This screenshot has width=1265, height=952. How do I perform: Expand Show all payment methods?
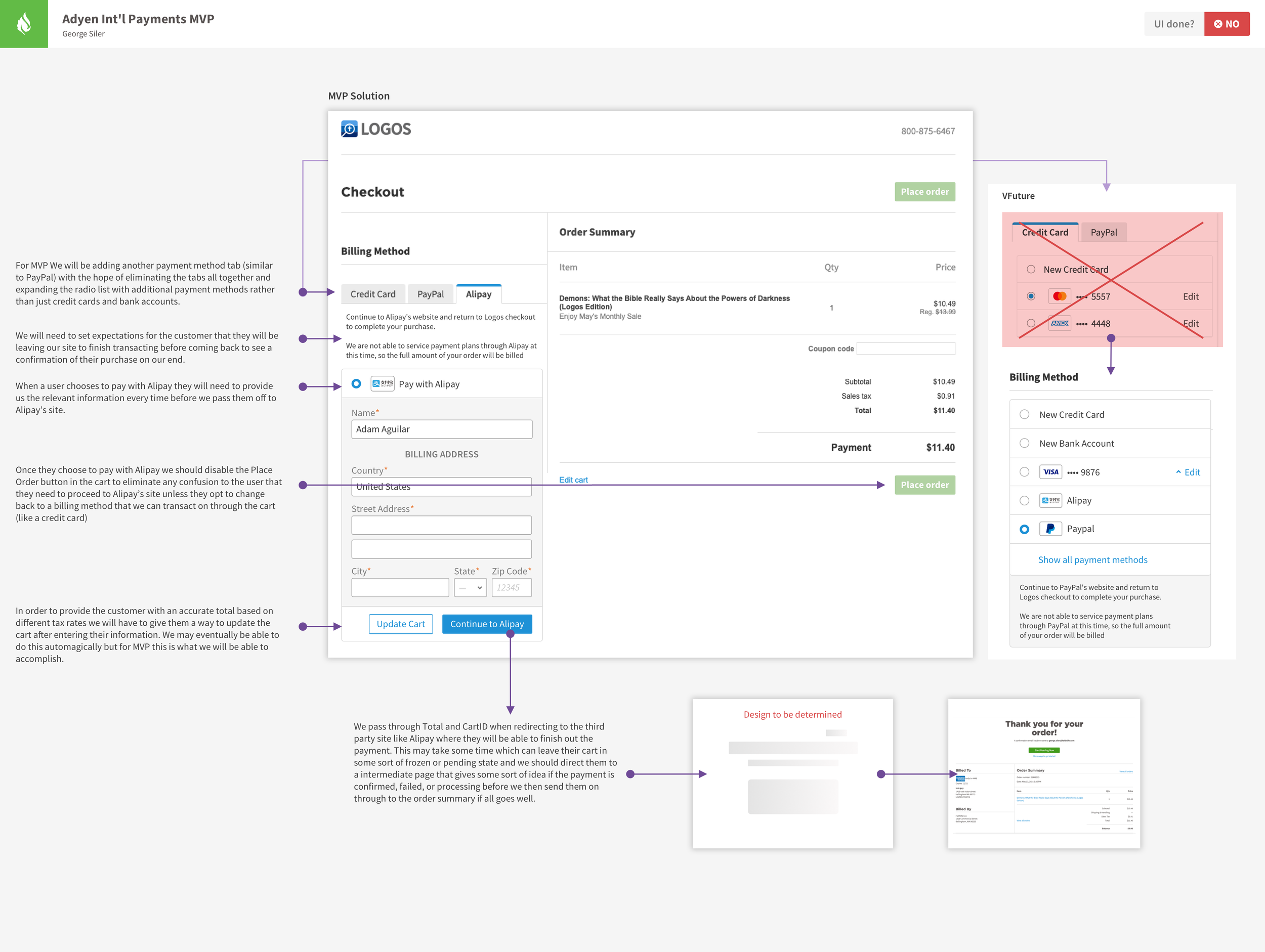pyautogui.click(x=1092, y=560)
